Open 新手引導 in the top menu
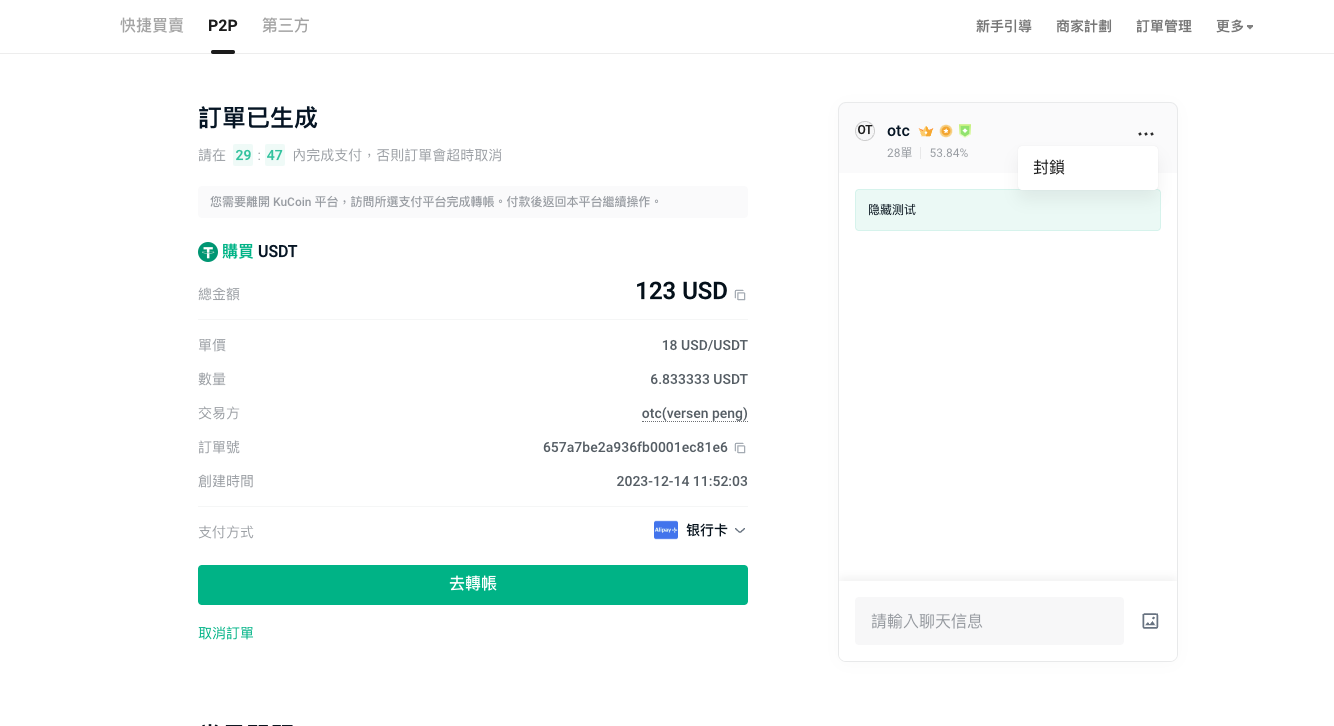Viewport: 1334px width, 726px height. tap(1004, 26)
